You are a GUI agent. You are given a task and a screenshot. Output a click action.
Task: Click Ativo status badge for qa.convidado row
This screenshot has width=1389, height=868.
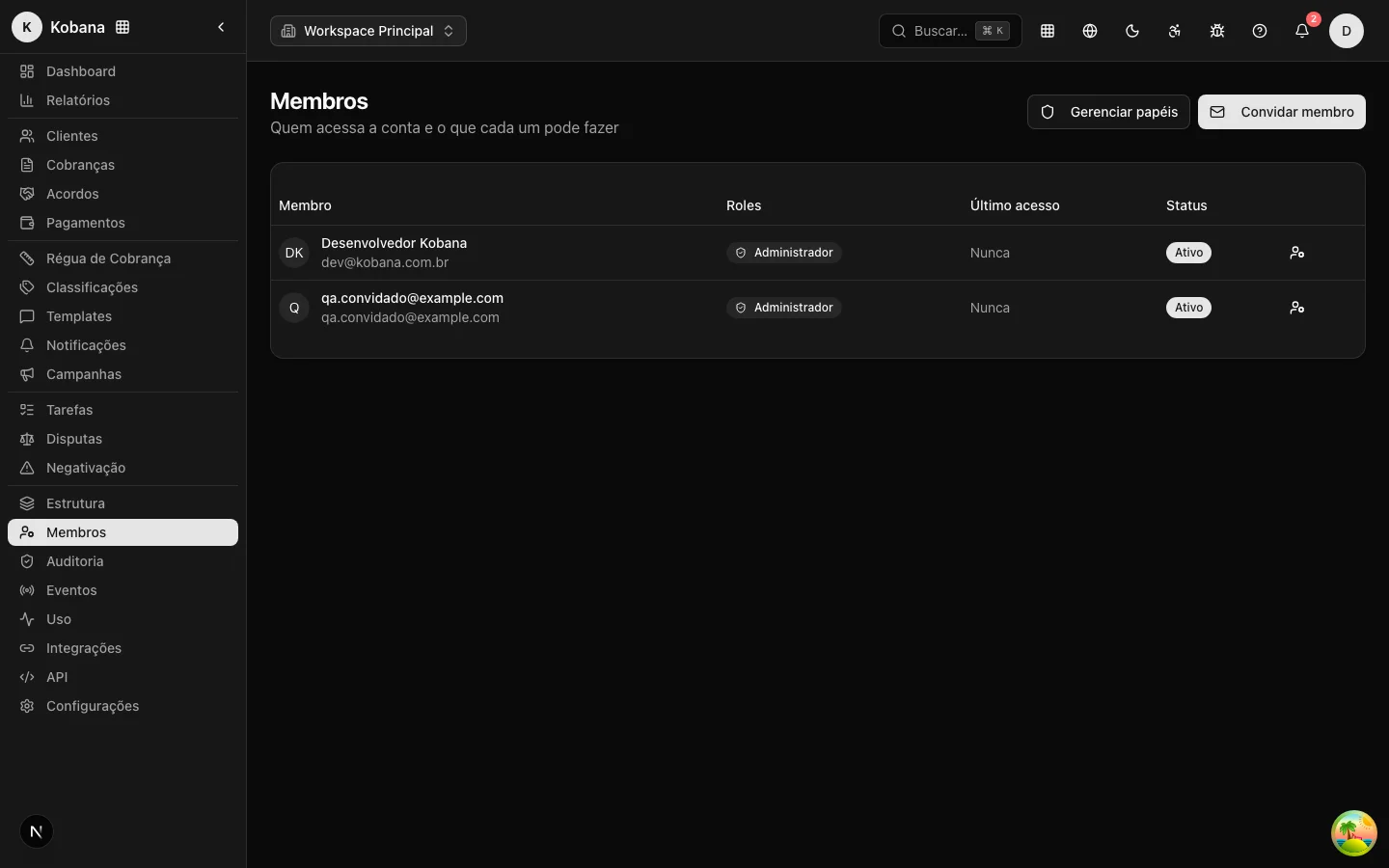click(x=1188, y=308)
